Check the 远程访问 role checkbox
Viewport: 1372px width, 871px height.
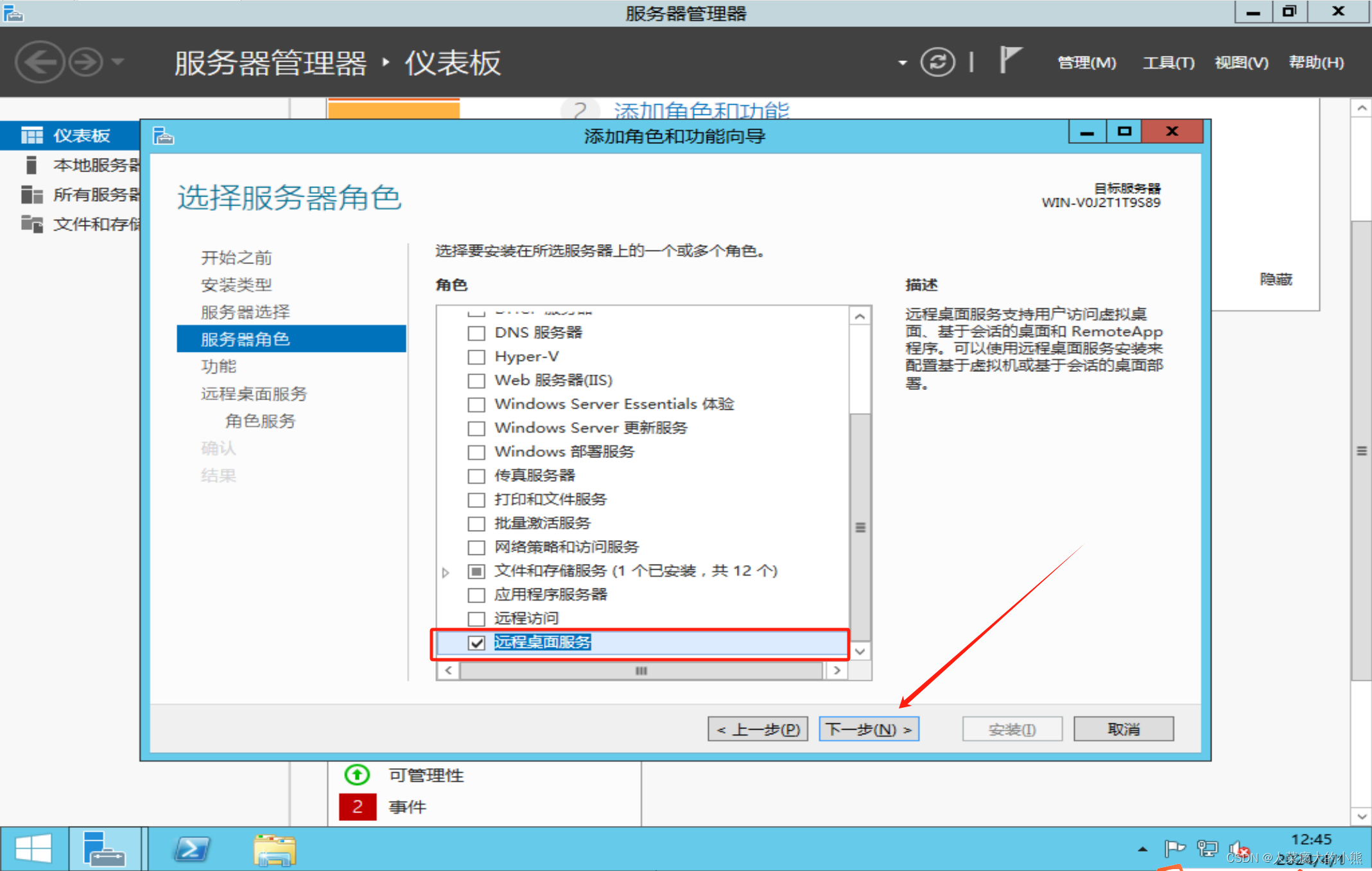(476, 618)
